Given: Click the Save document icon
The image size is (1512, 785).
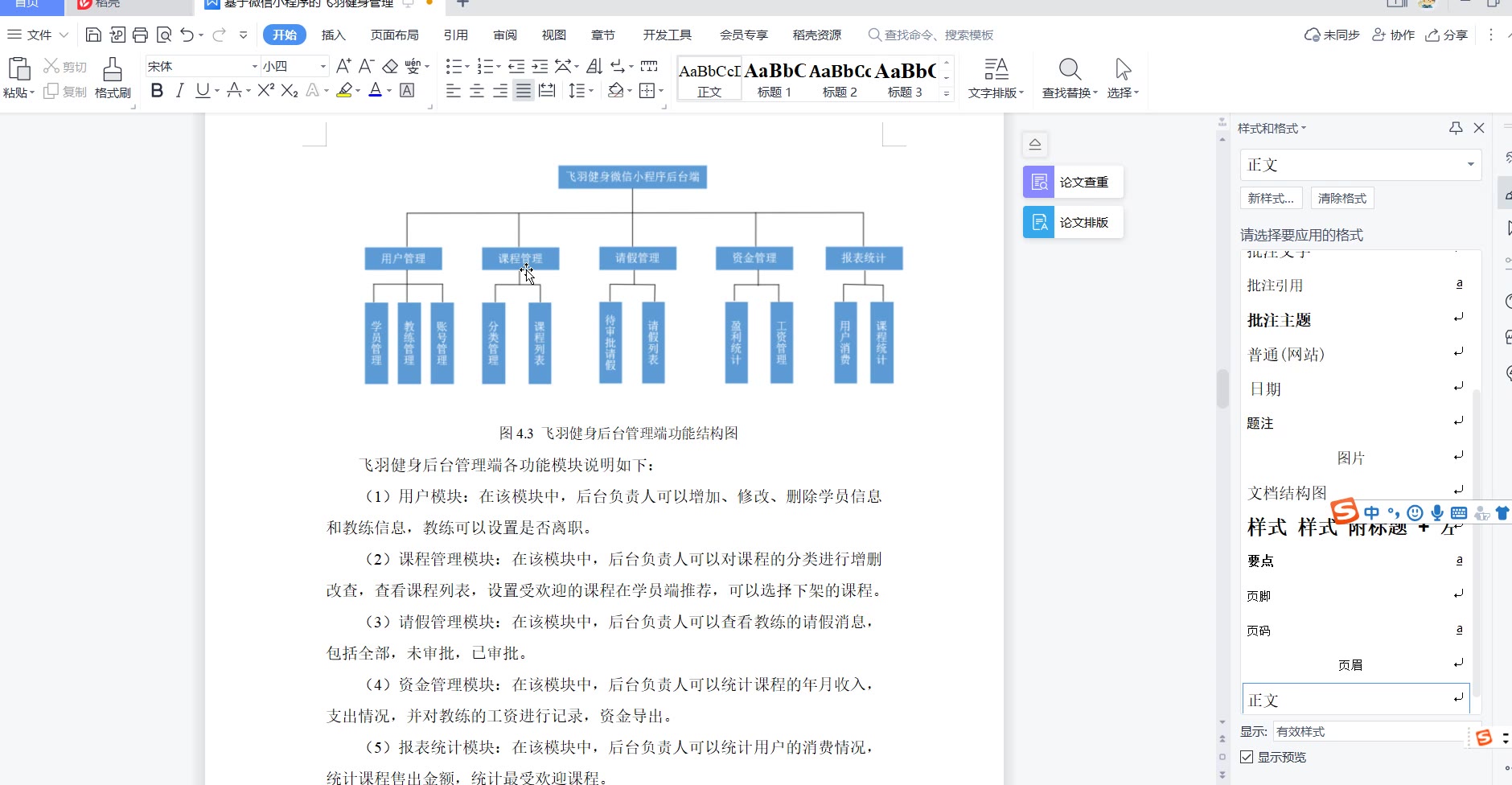Looking at the screenshot, I should tap(93, 35).
